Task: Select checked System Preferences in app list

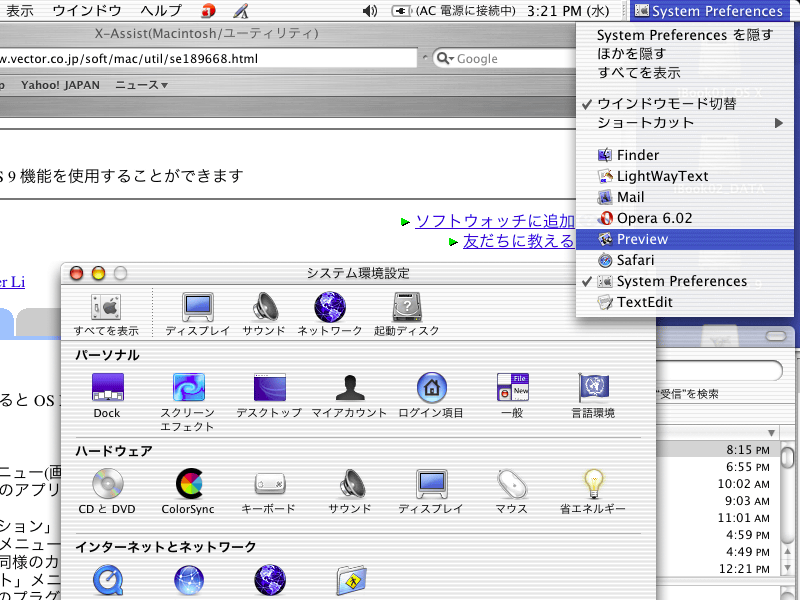Action: tap(685, 281)
